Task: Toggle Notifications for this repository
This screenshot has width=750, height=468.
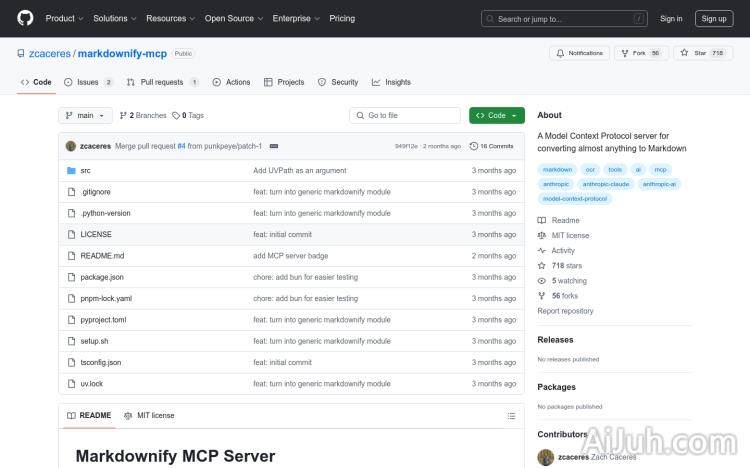Action: pyautogui.click(x=580, y=53)
